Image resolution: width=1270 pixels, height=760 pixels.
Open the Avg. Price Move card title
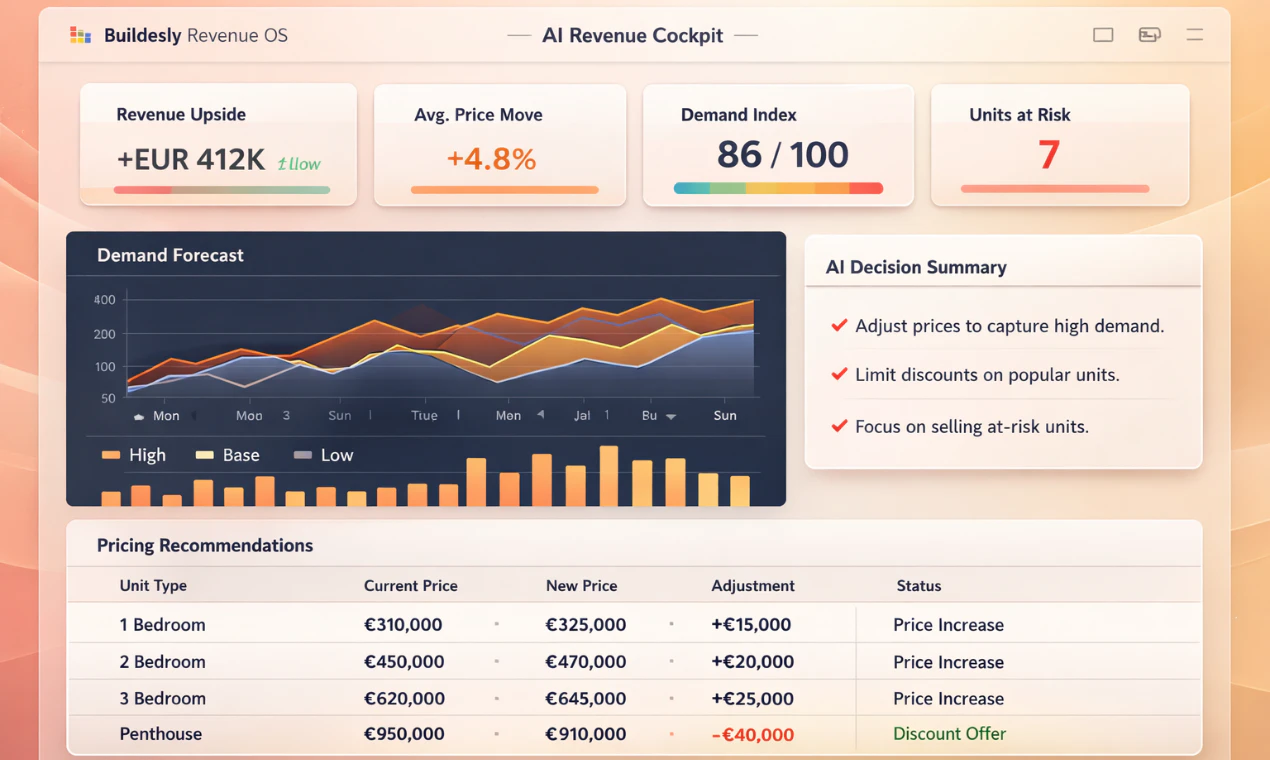[478, 115]
